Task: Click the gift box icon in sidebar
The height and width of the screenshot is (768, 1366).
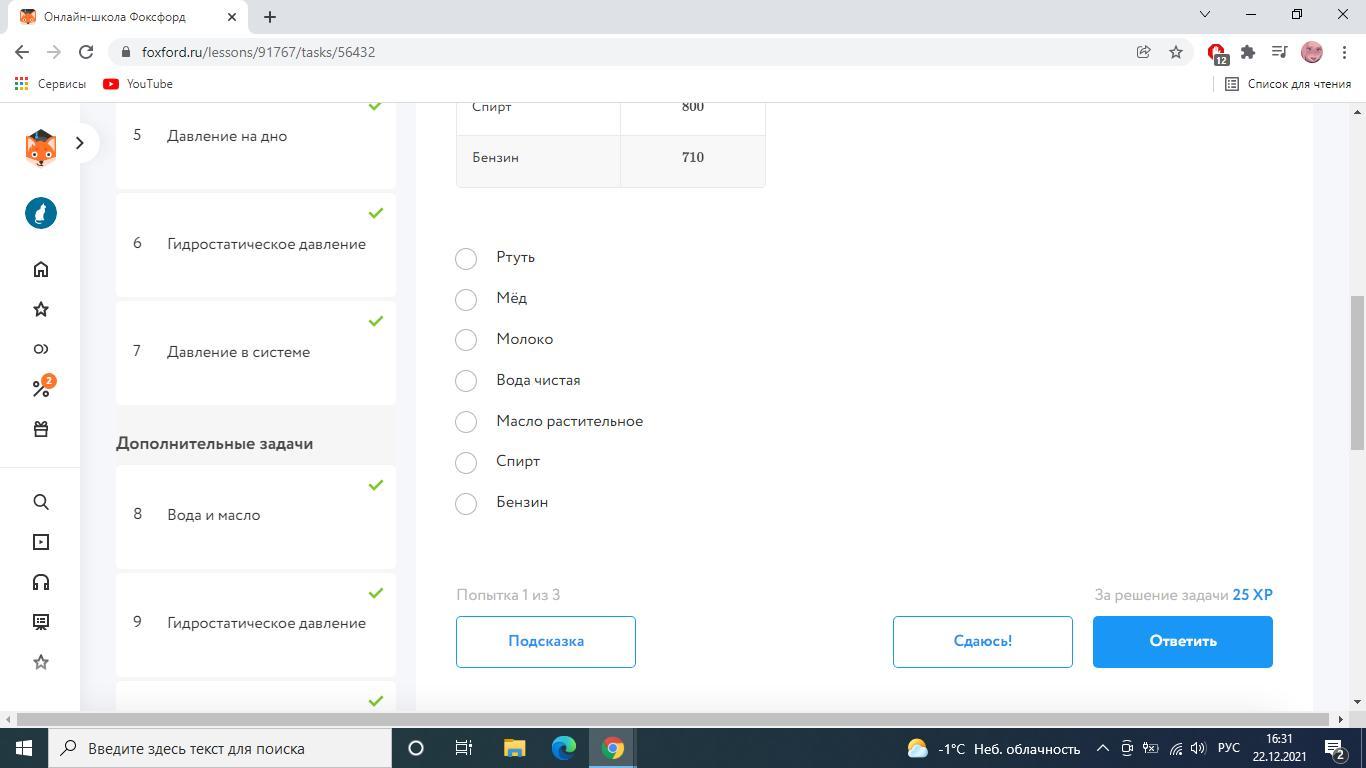Action: coord(41,429)
